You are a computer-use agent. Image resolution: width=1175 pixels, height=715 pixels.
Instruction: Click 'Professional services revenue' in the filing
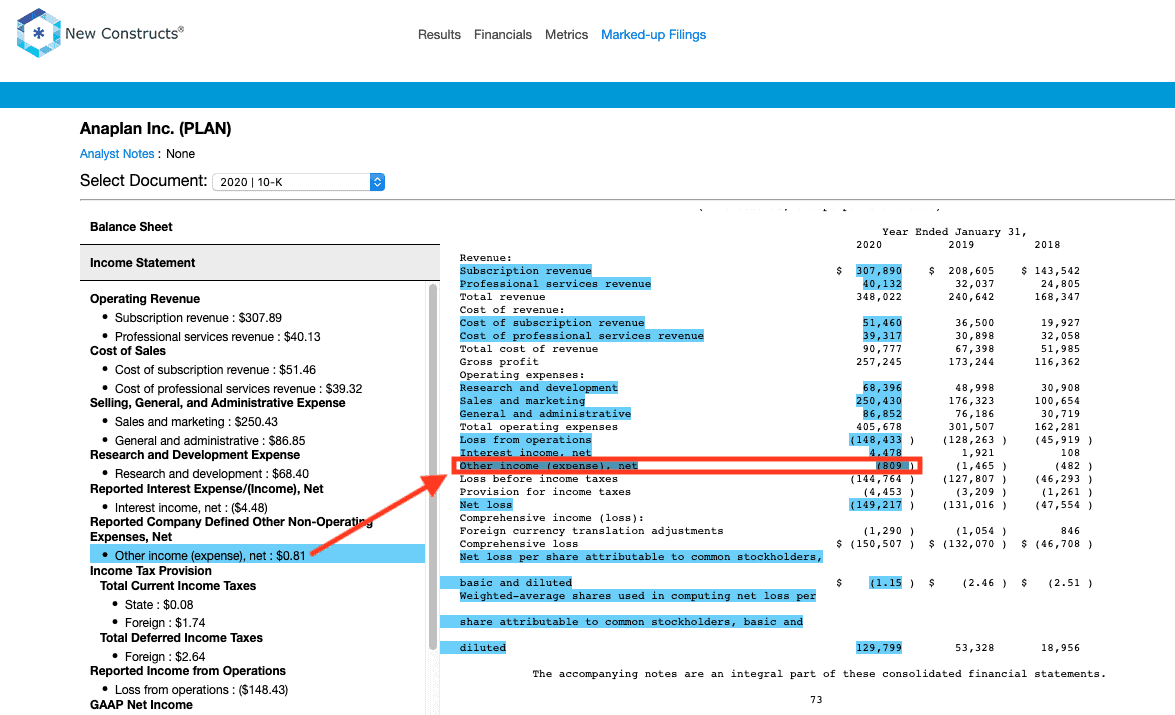click(x=555, y=284)
